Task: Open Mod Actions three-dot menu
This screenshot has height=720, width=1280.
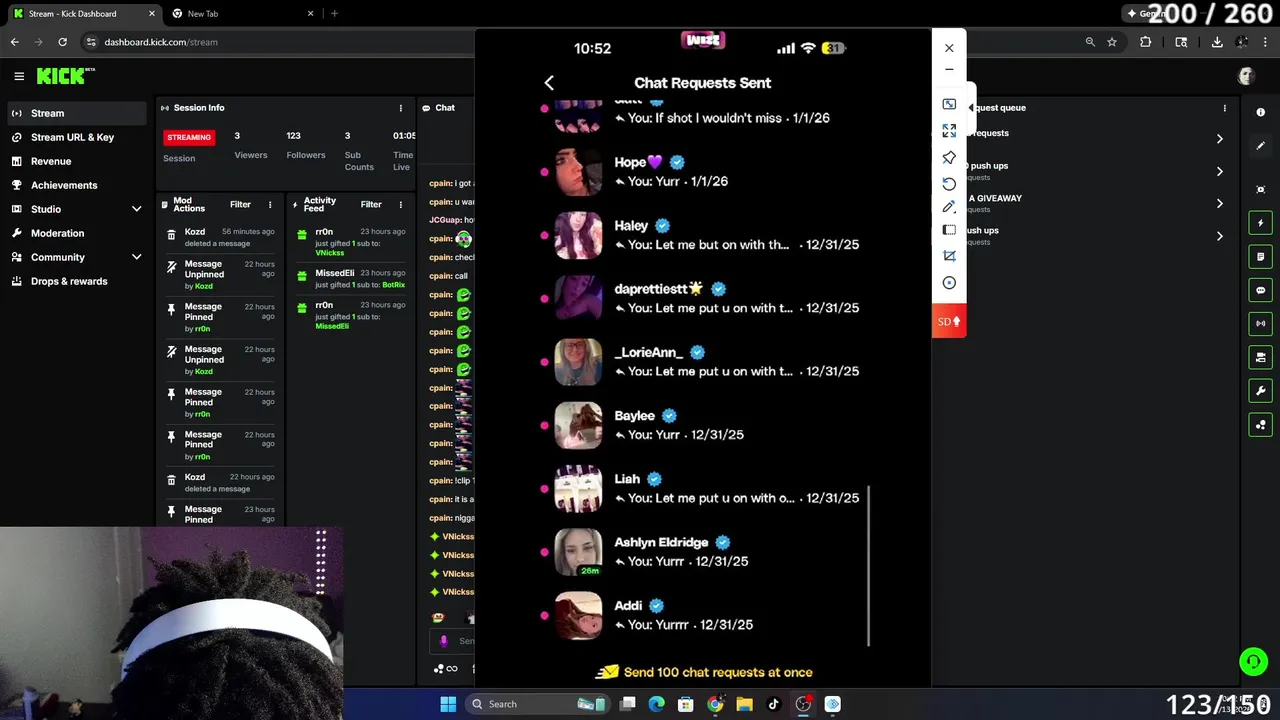Action: tap(270, 205)
